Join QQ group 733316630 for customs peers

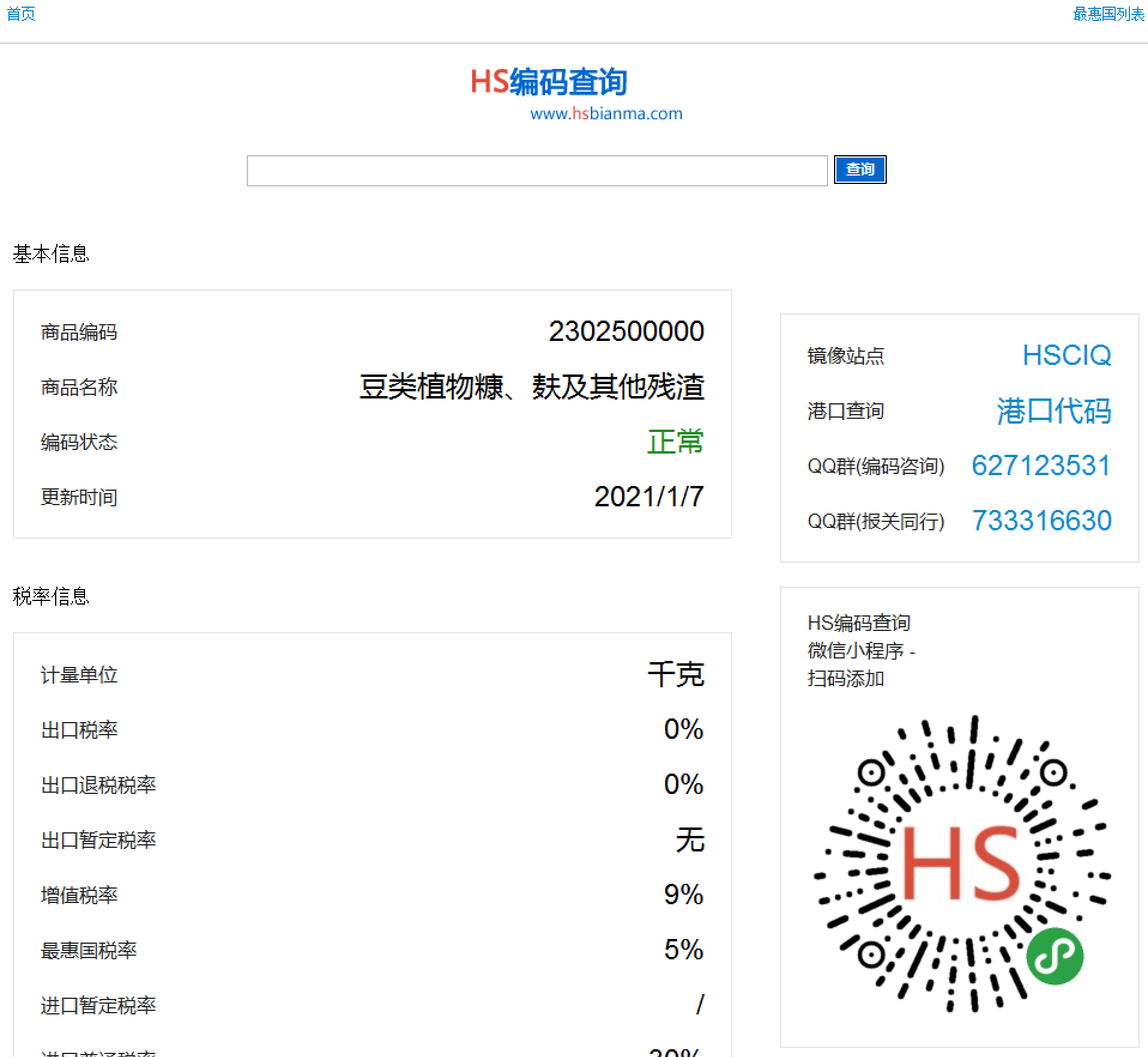[1041, 521]
